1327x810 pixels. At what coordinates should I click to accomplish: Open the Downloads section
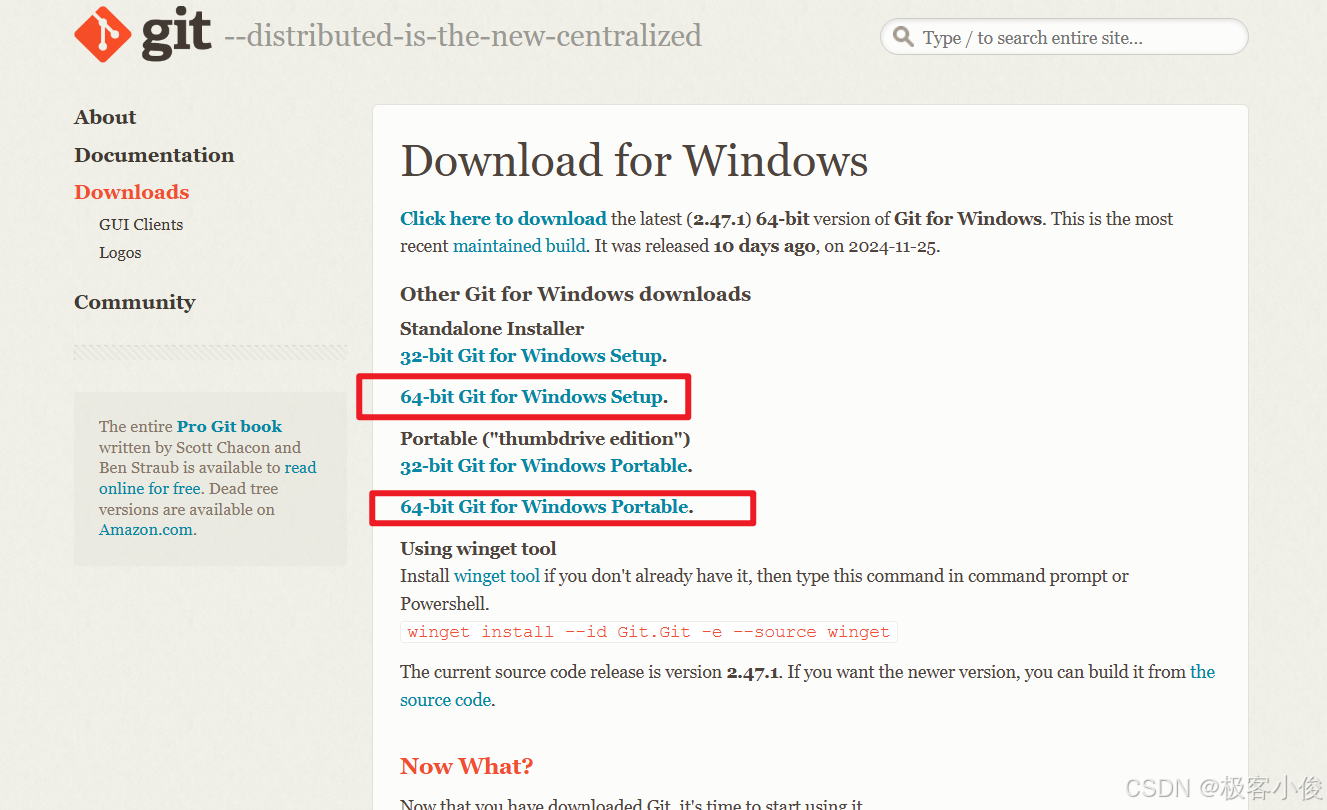[132, 192]
